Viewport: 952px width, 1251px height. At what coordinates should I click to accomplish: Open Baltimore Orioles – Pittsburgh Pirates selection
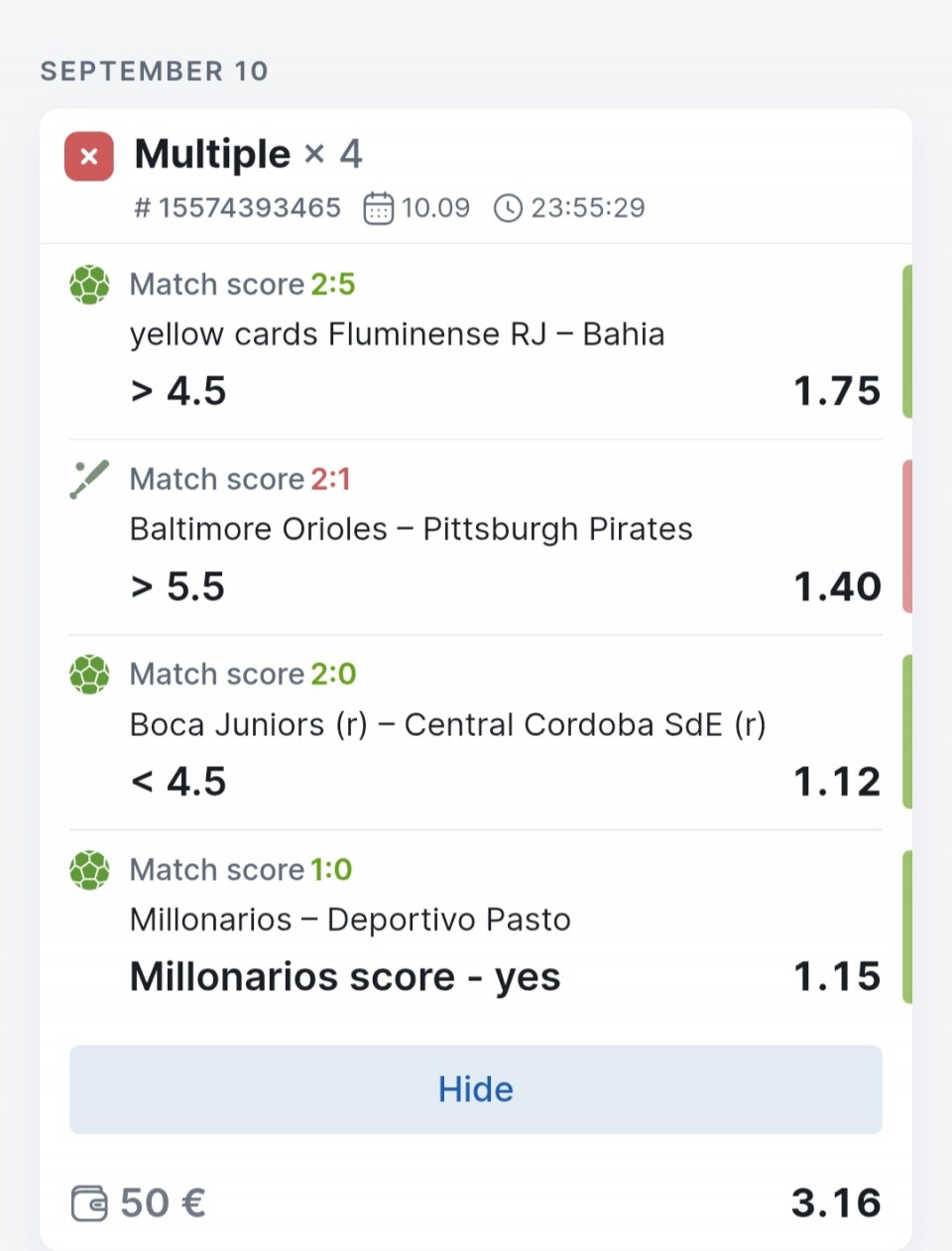tap(412, 530)
